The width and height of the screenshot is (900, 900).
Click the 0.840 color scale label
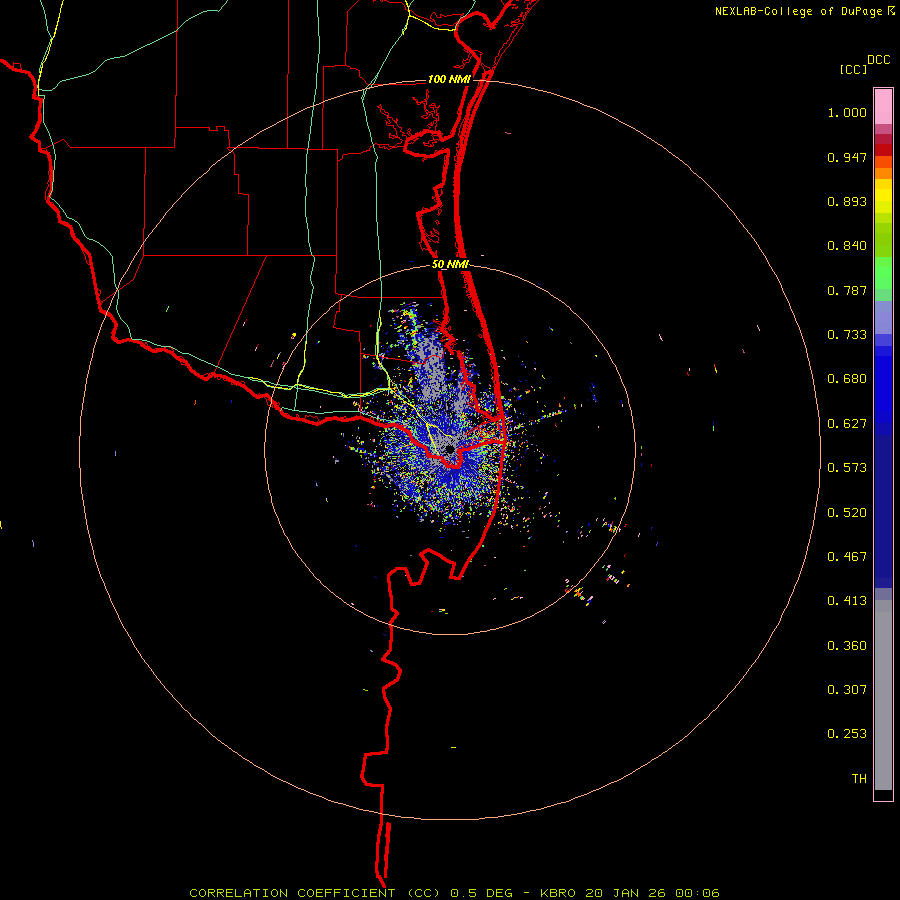click(847, 246)
